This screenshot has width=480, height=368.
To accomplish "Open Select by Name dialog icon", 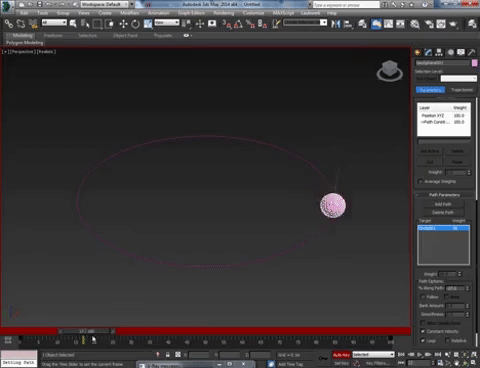I will tap(85, 24).
